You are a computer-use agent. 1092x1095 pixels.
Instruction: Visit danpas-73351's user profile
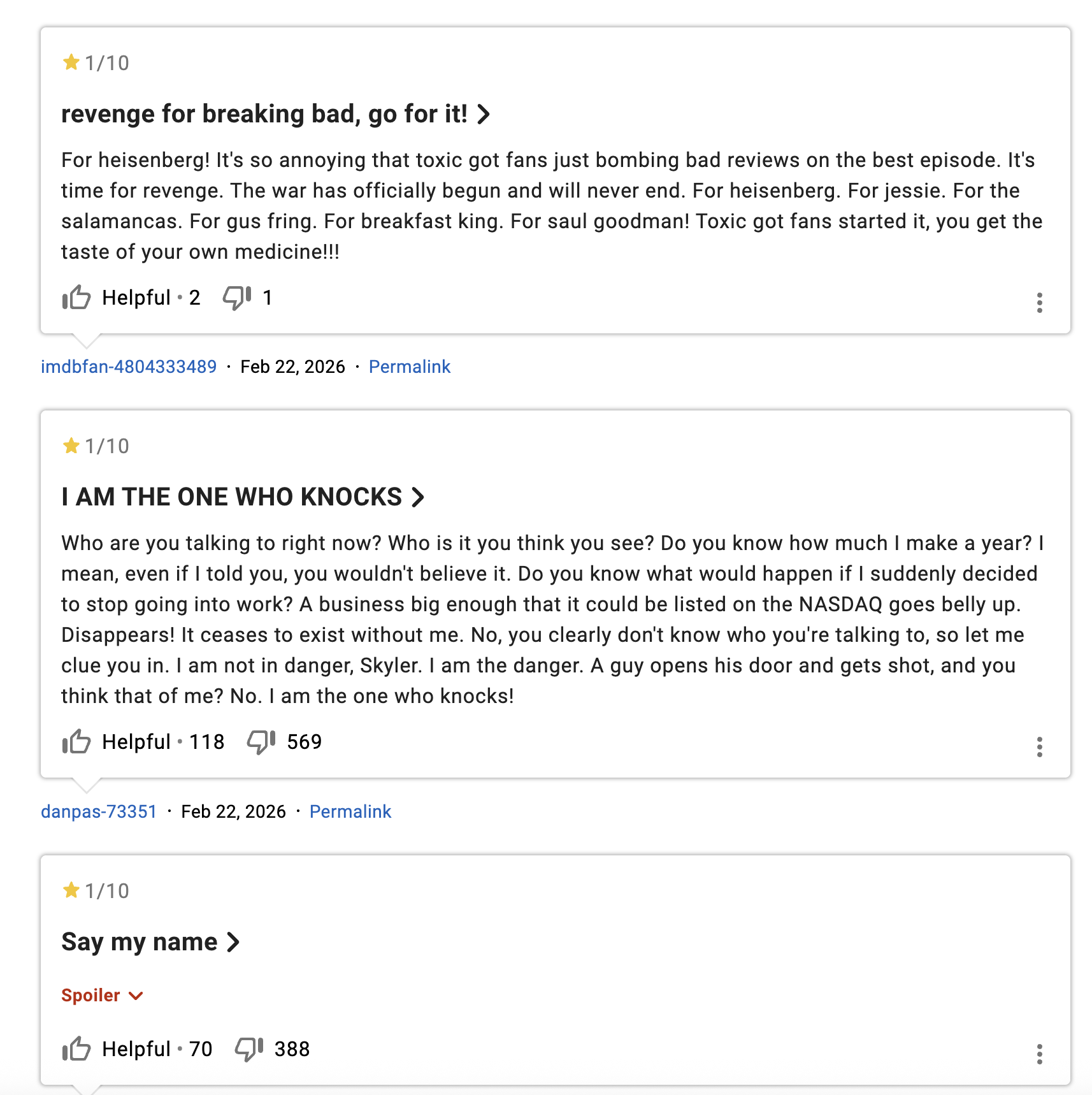99,812
